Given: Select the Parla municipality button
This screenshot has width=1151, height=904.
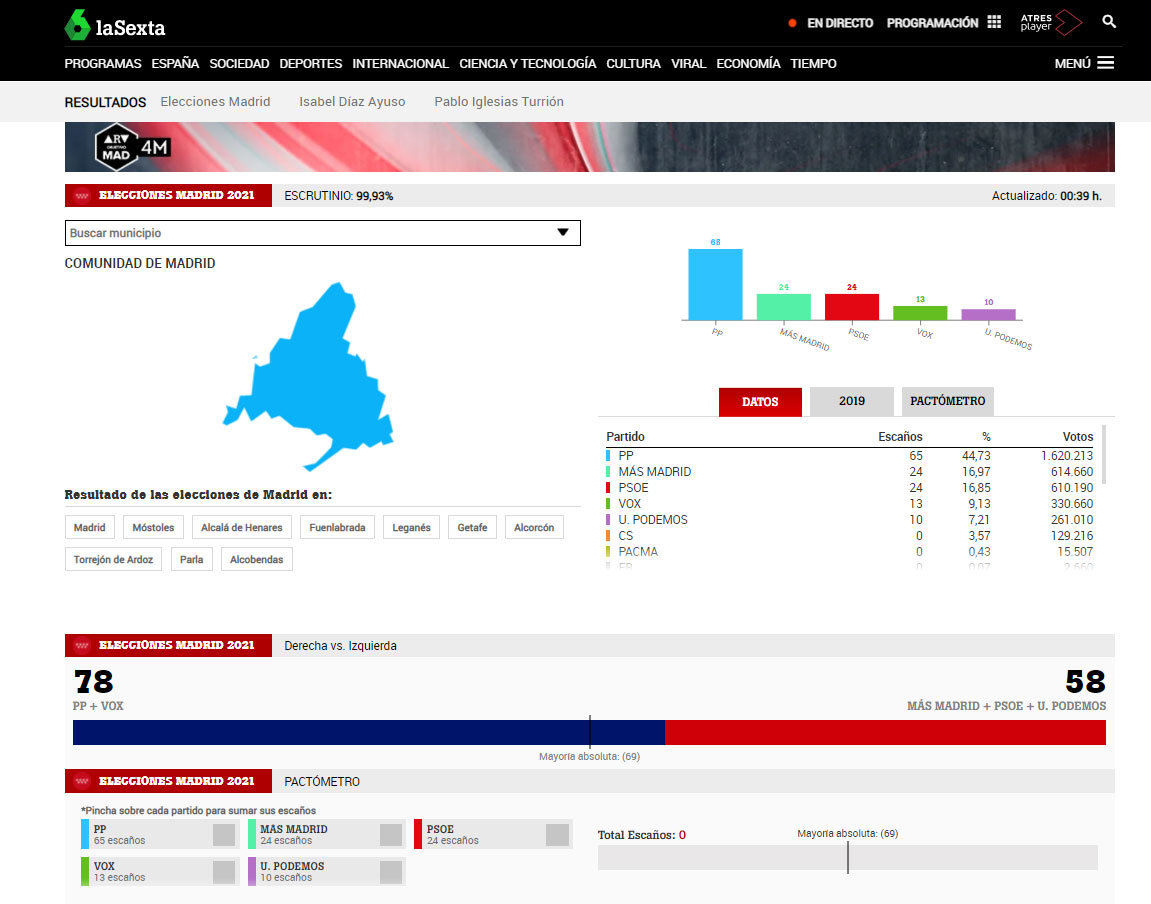Looking at the screenshot, I should pyautogui.click(x=192, y=559).
